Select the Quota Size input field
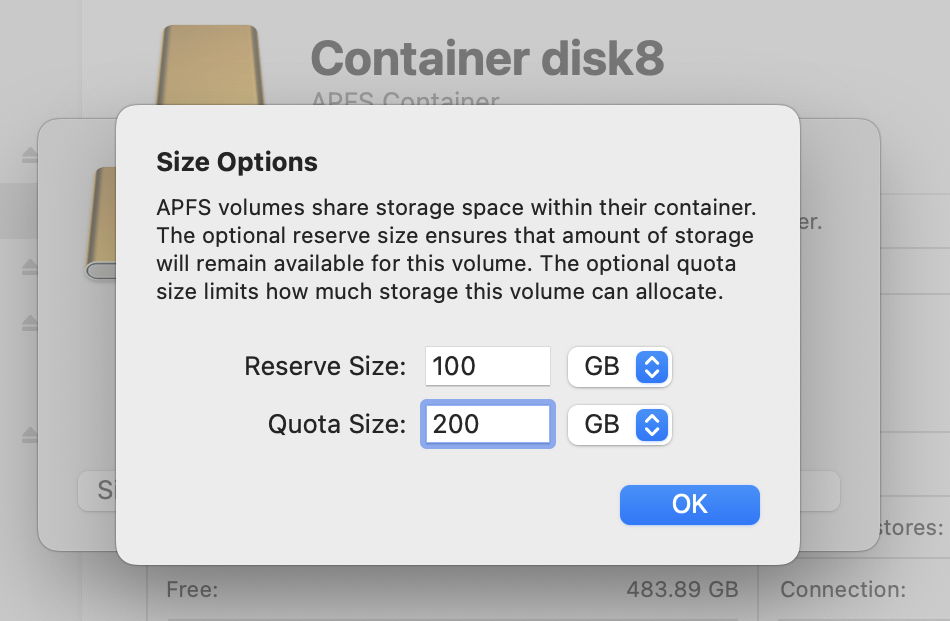The width and height of the screenshot is (950, 621). (x=487, y=424)
